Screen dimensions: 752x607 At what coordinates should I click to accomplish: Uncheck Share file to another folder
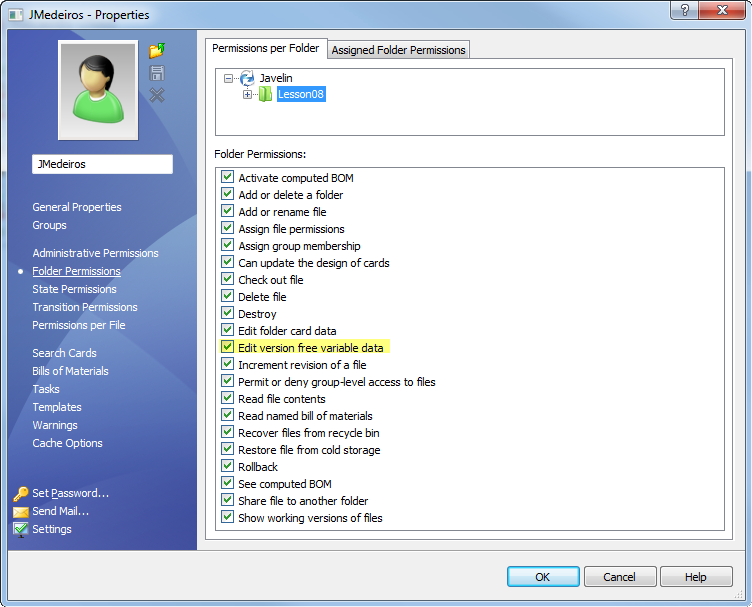(227, 500)
